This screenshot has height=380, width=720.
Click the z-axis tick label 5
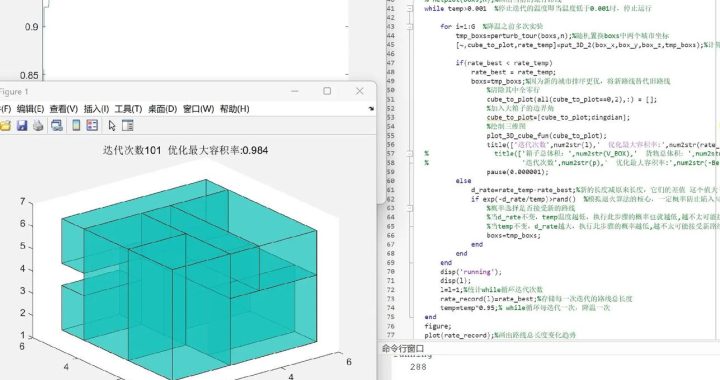point(22,246)
